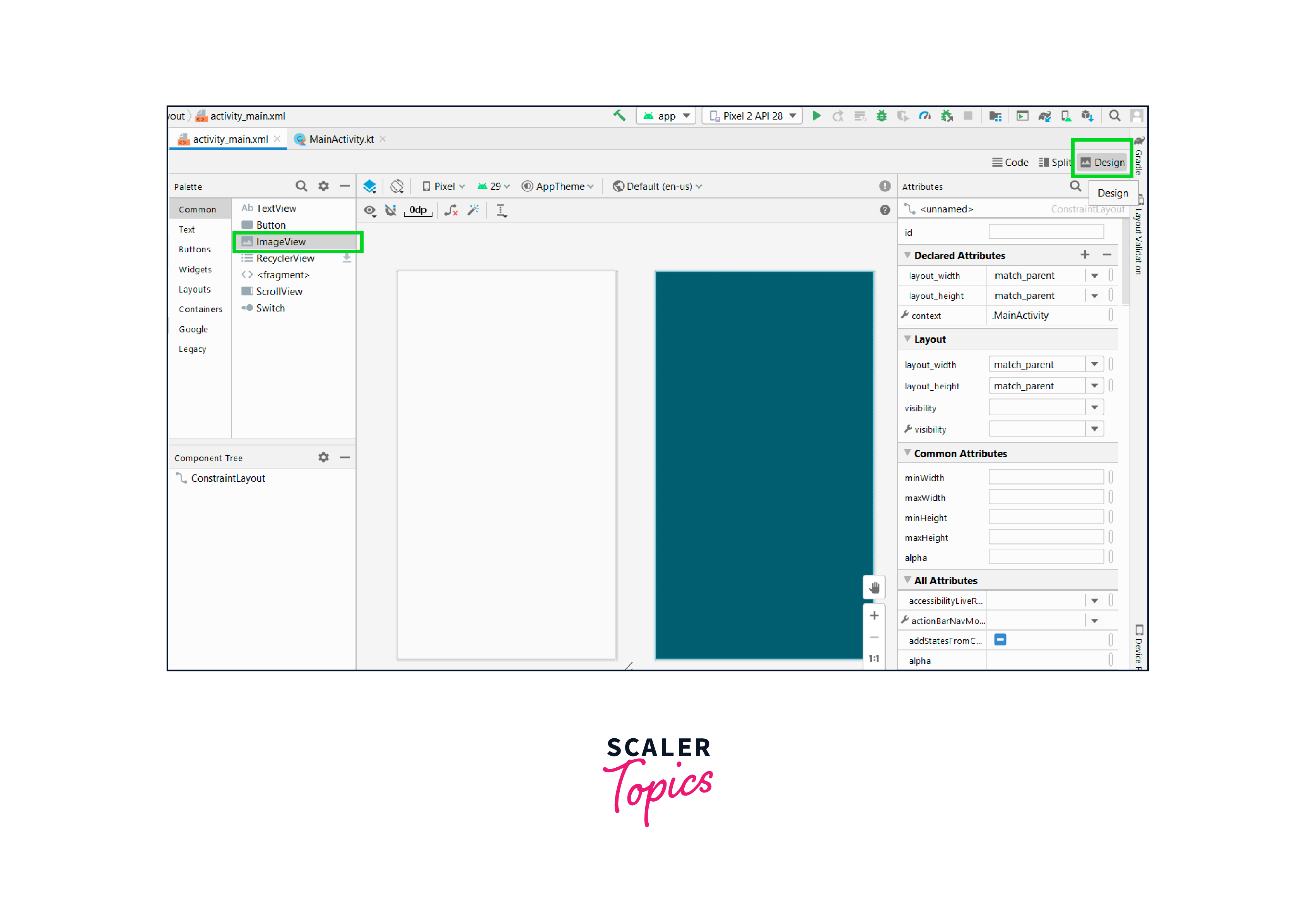Click the green Run app button
The width and height of the screenshot is (1316, 907).
[816, 116]
